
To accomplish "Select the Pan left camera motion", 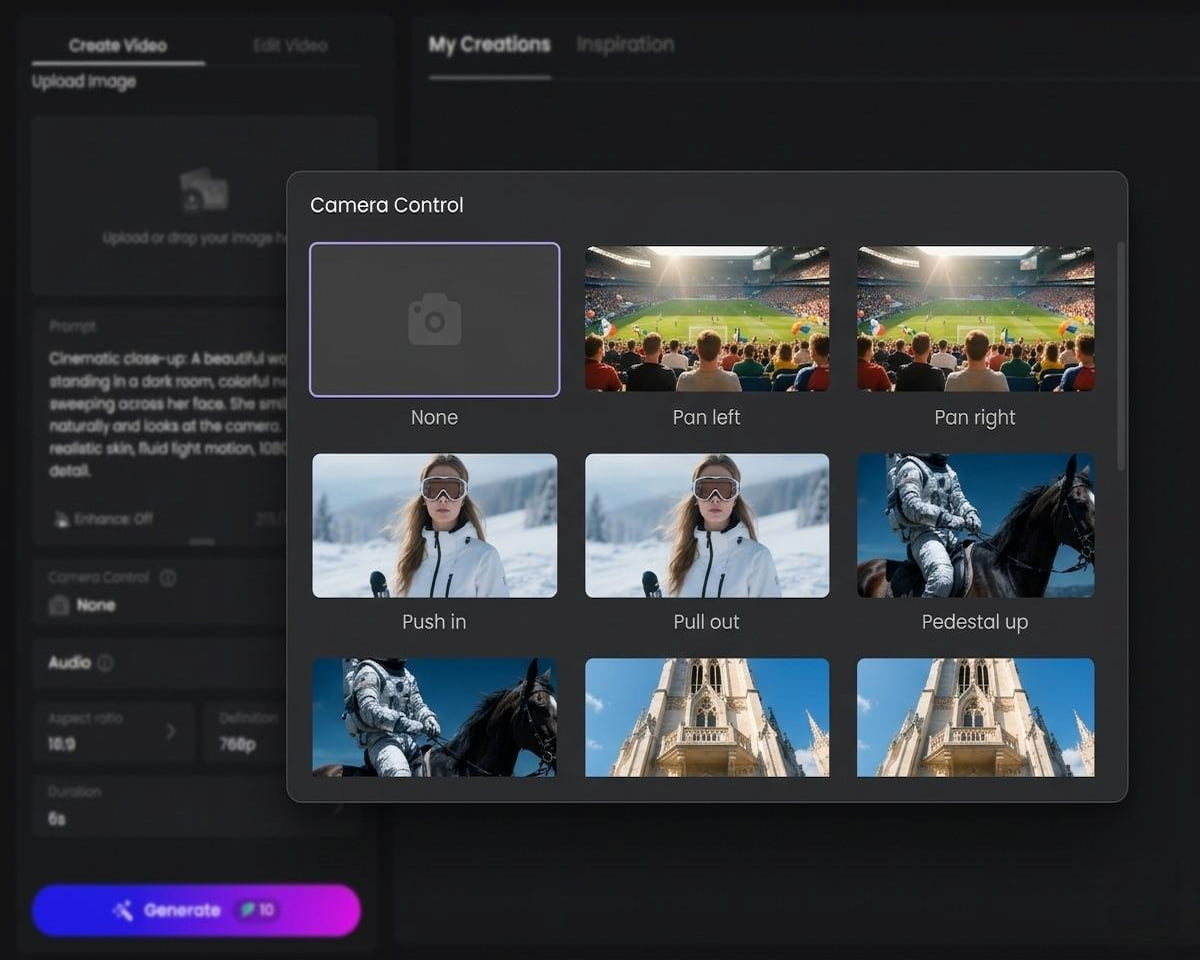I will tap(706, 318).
